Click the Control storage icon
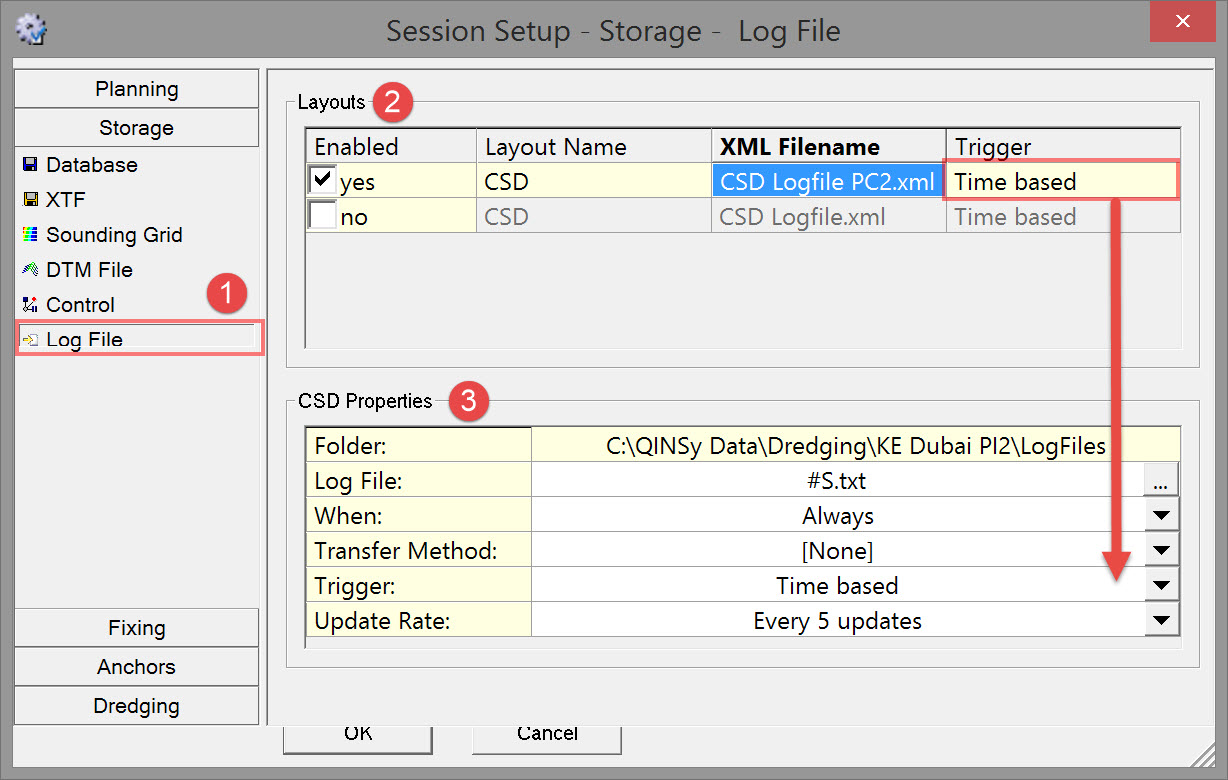 (30, 305)
